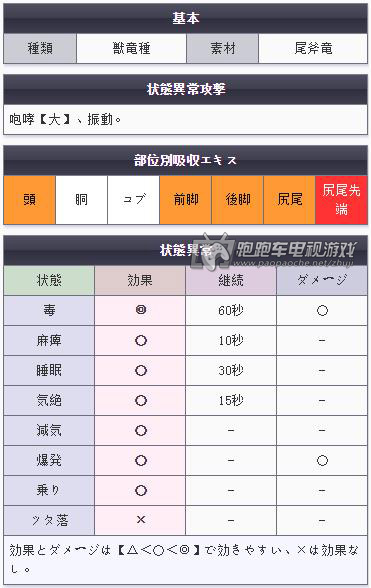Click the effect circle icon for 気絶
This screenshot has width=371, height=588.
pos(141,400)
